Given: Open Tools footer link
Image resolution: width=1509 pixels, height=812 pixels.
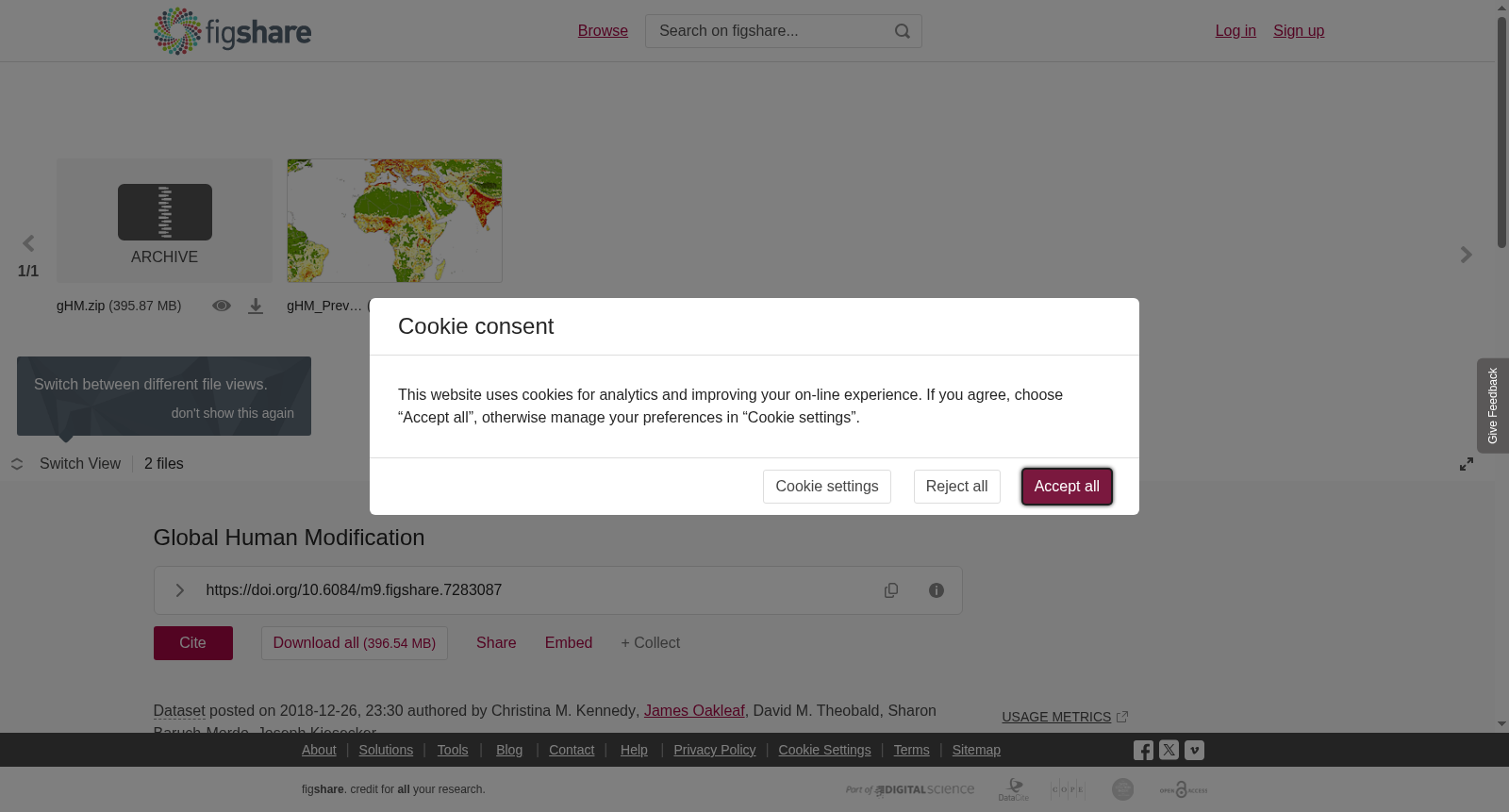Looking at the screenshot, I should pyautogui.click(x=453, y=750).
